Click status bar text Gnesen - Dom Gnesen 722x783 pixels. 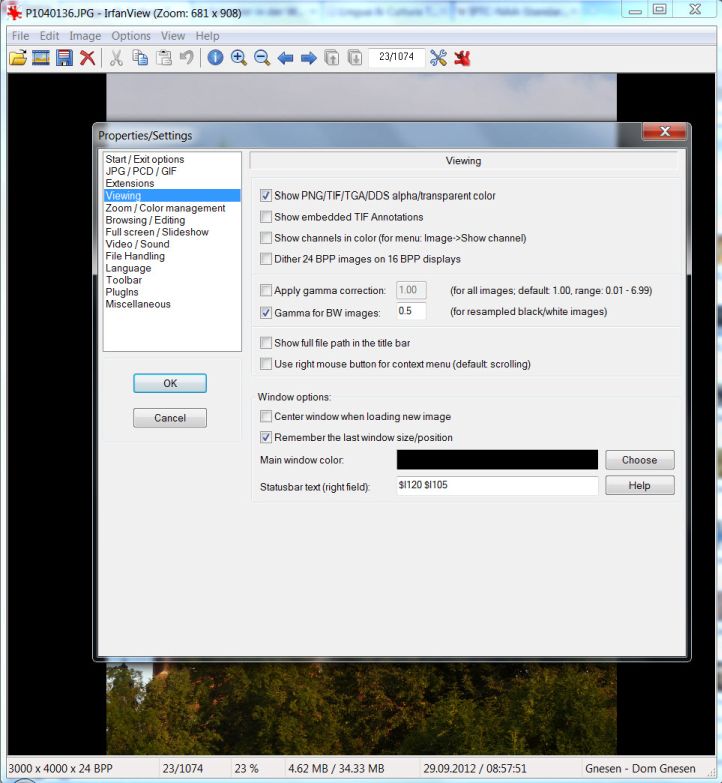(x=640, y=769)
